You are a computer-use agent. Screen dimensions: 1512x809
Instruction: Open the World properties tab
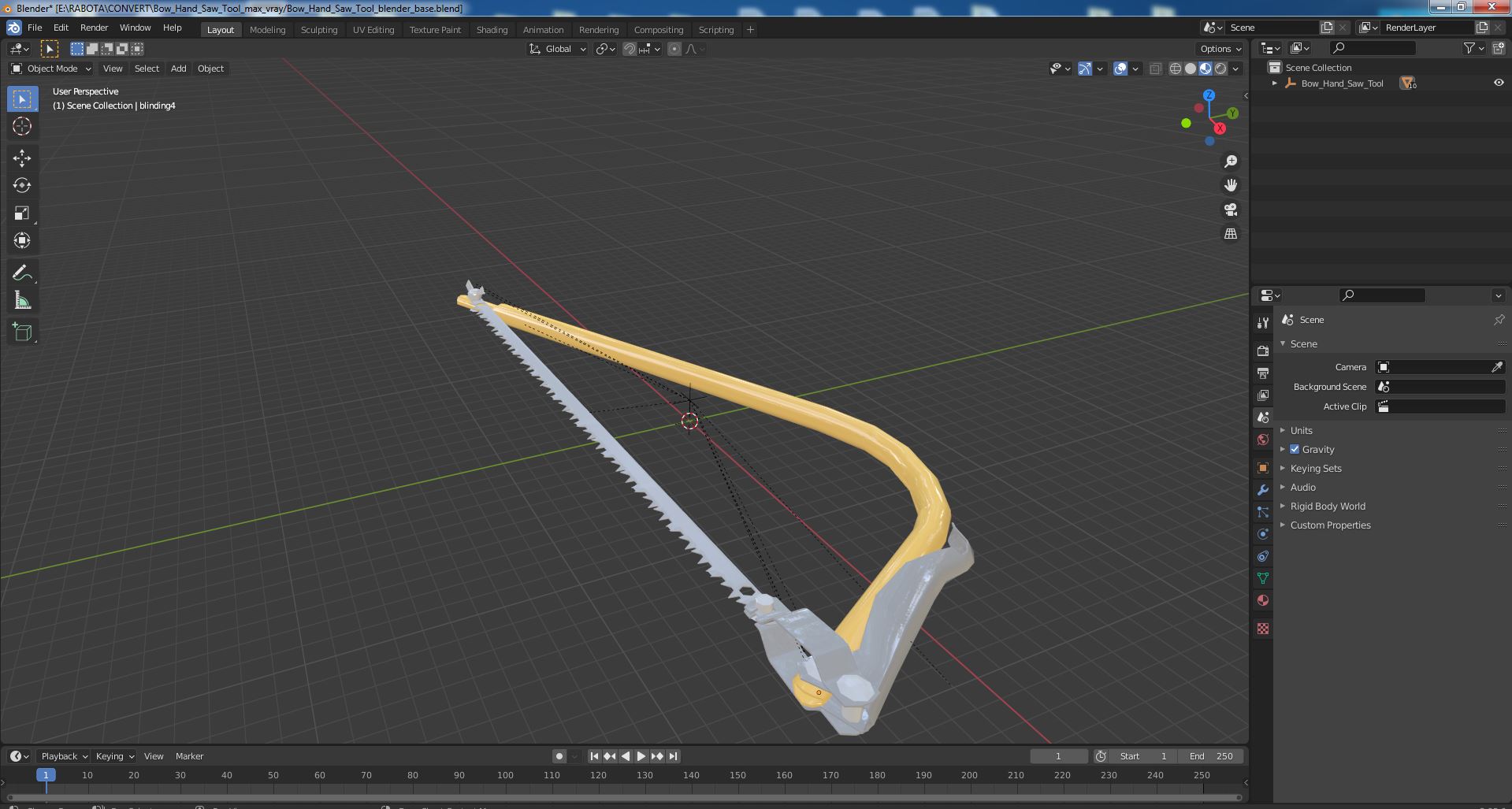click(1263, 440)
